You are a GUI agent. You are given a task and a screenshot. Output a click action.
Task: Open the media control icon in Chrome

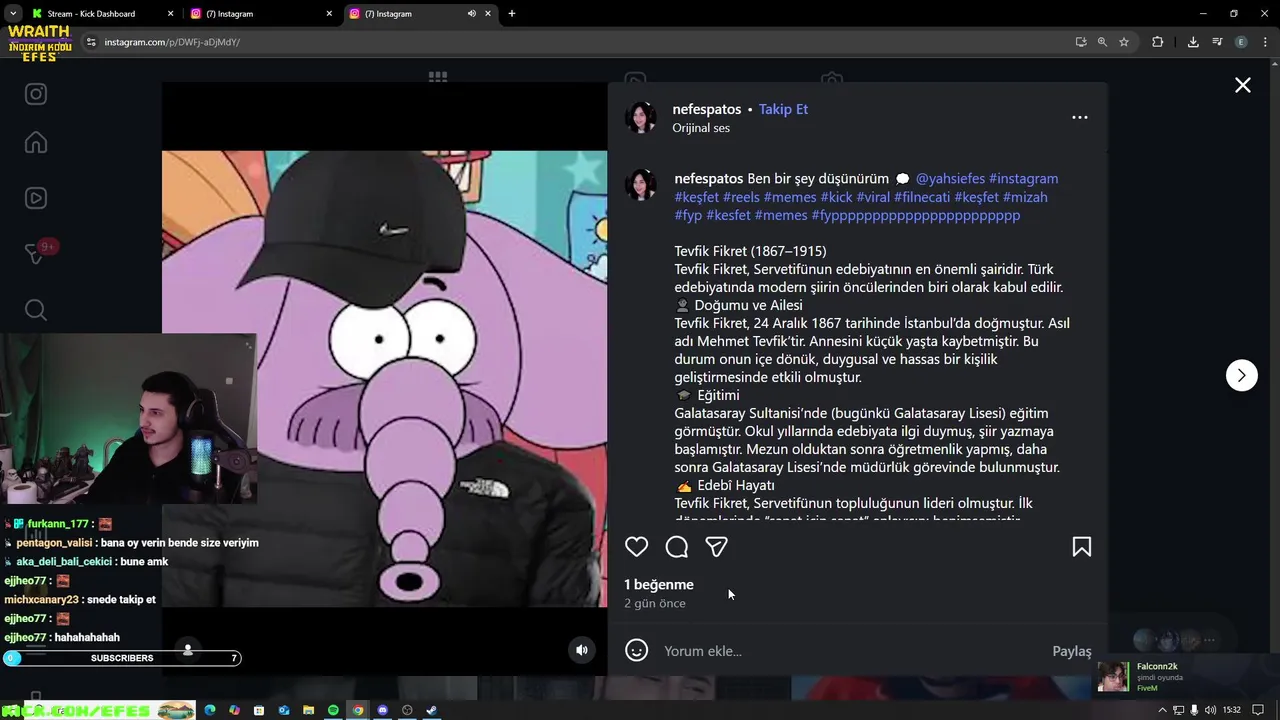[1217, 42]
